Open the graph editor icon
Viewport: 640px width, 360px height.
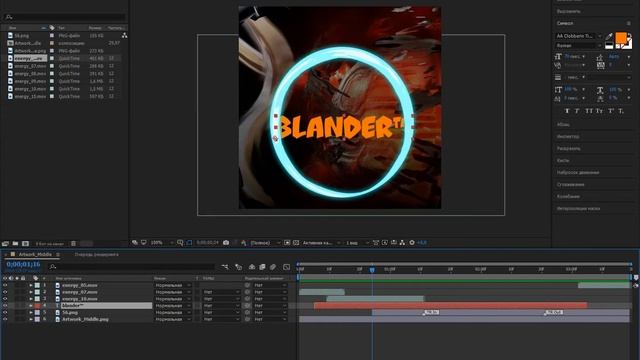[287, 267]
